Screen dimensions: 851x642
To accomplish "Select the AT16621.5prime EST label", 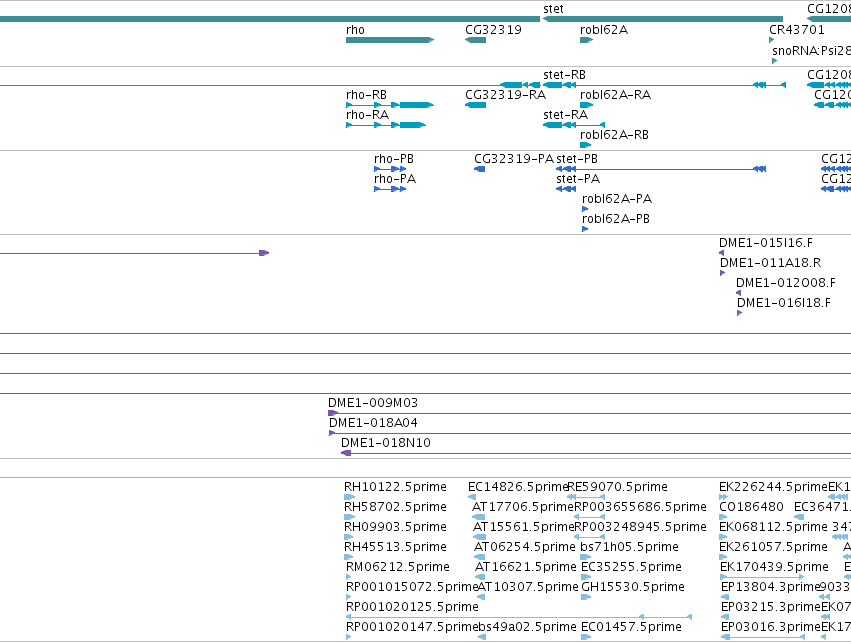I will point(525,567).
